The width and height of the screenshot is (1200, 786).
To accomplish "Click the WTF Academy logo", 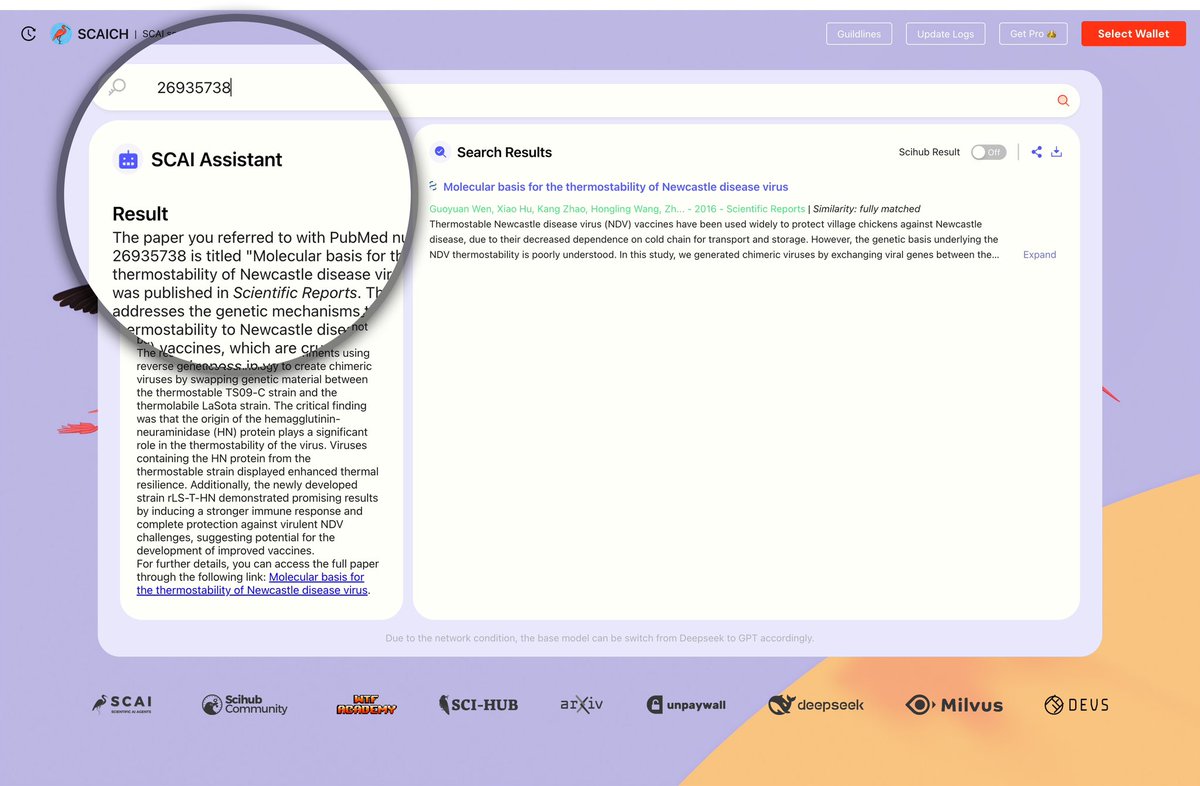I will coord(366,705).
